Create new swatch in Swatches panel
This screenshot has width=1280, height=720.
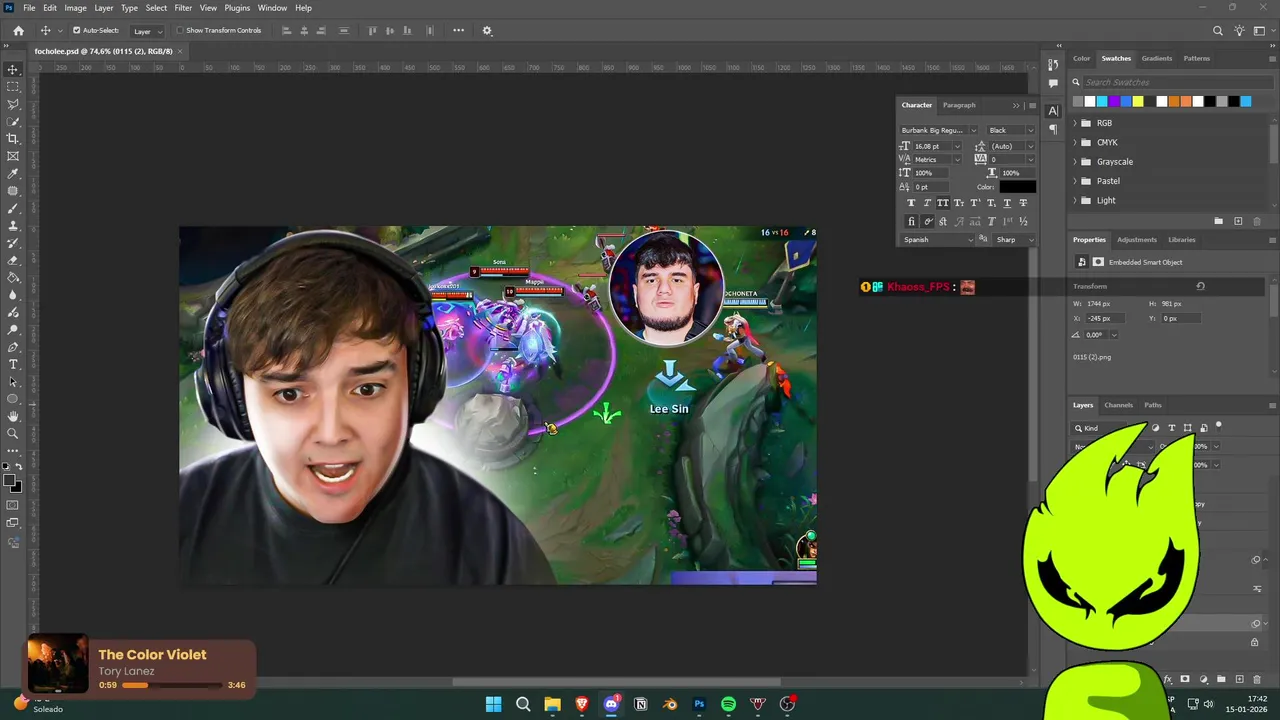pyautogui.click(x=1238, y=221)
